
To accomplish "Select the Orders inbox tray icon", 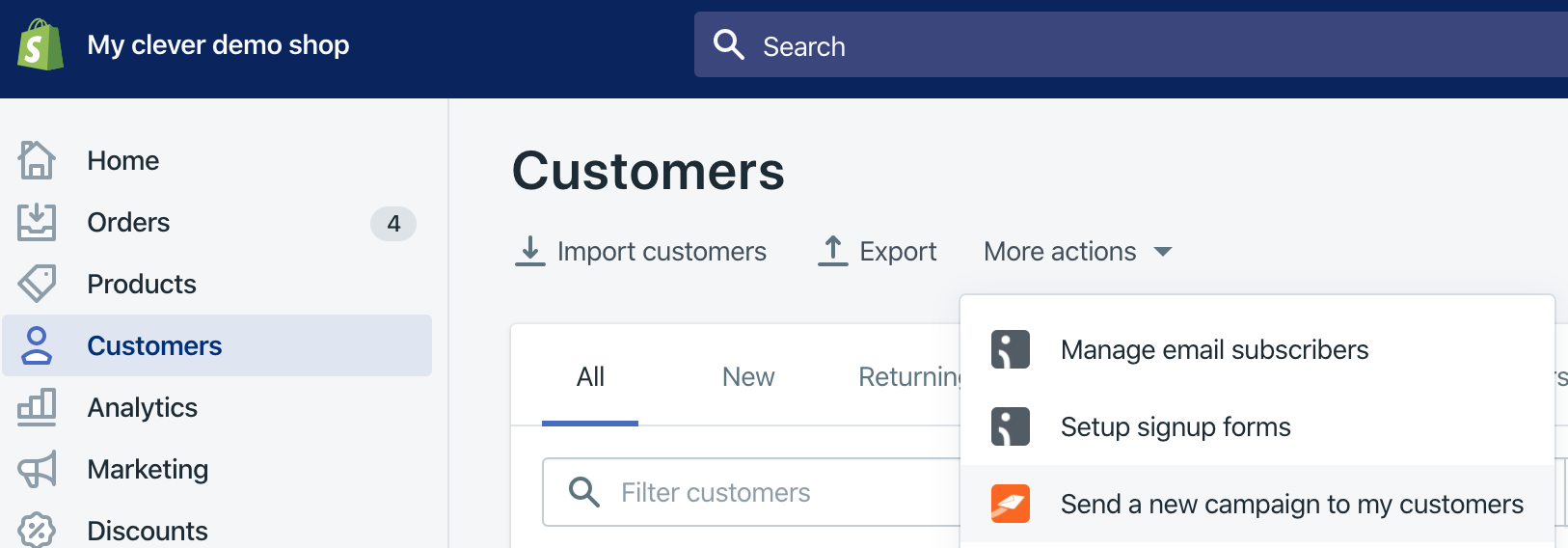I will click(x=37, y=222).
